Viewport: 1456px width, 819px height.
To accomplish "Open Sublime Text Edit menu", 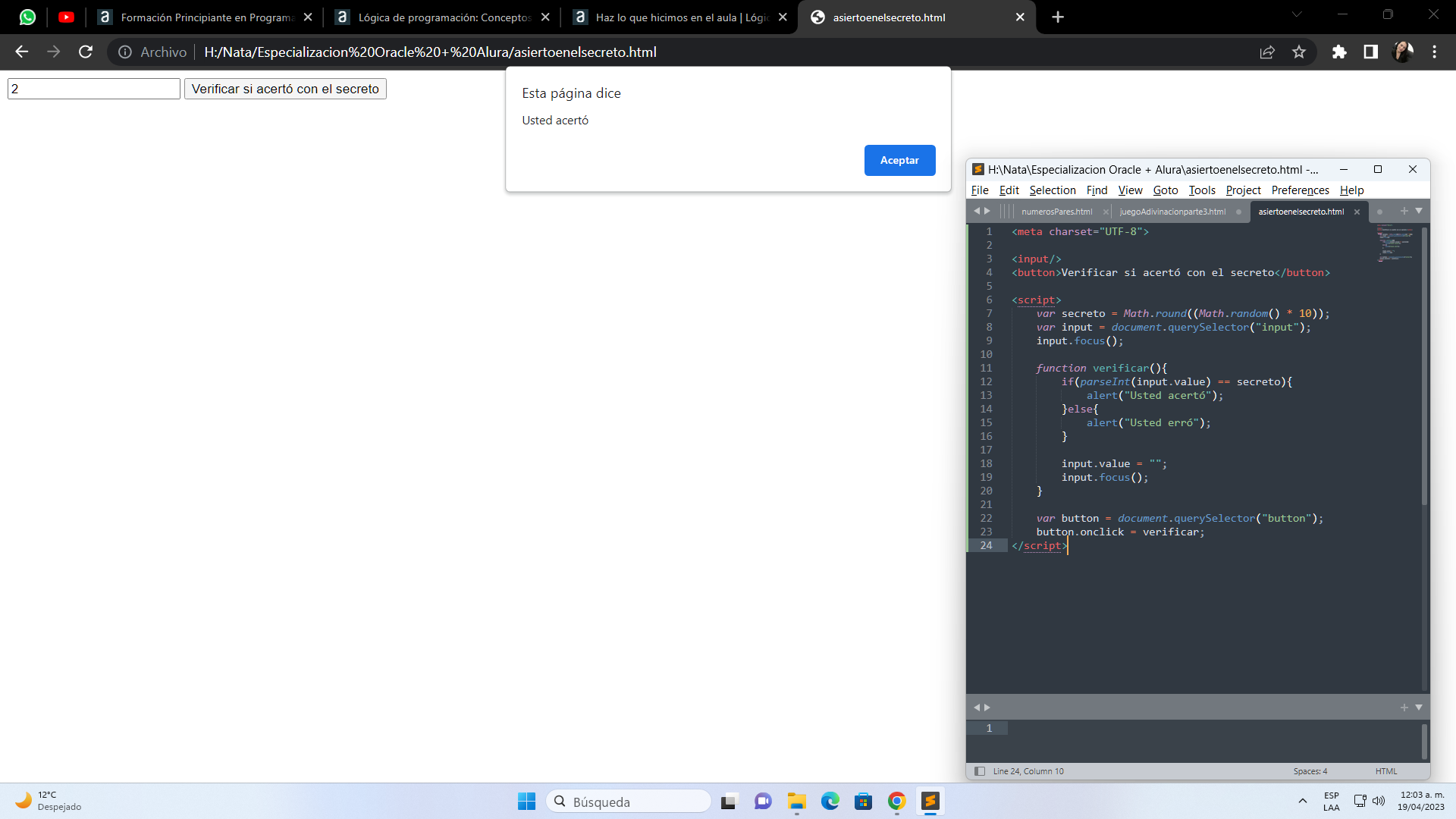I will [1009, 190].
